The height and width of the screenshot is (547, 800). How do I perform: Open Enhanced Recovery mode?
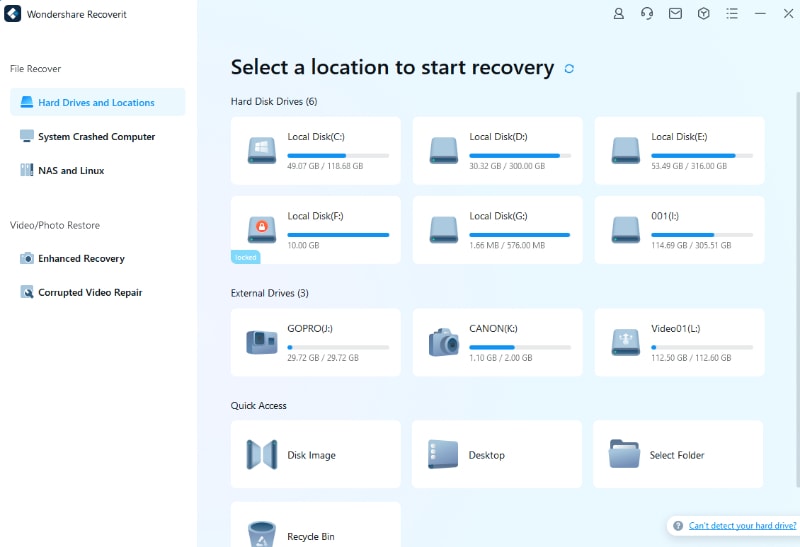(81, 258)
